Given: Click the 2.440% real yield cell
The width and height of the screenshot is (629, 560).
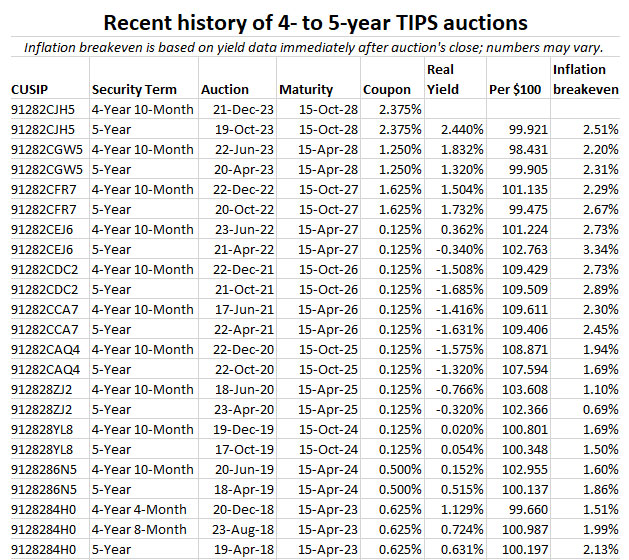Looking at the screenshot, I should 456,129.
